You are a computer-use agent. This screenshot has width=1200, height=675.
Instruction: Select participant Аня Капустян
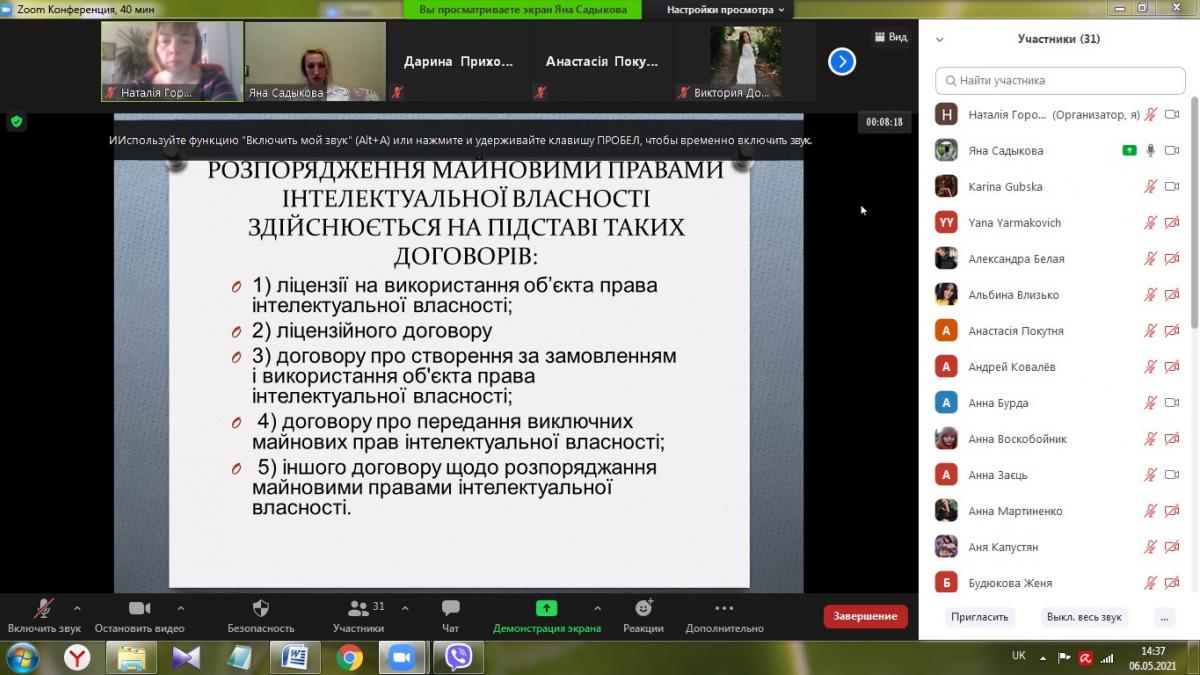click(x=1059, y=547)
